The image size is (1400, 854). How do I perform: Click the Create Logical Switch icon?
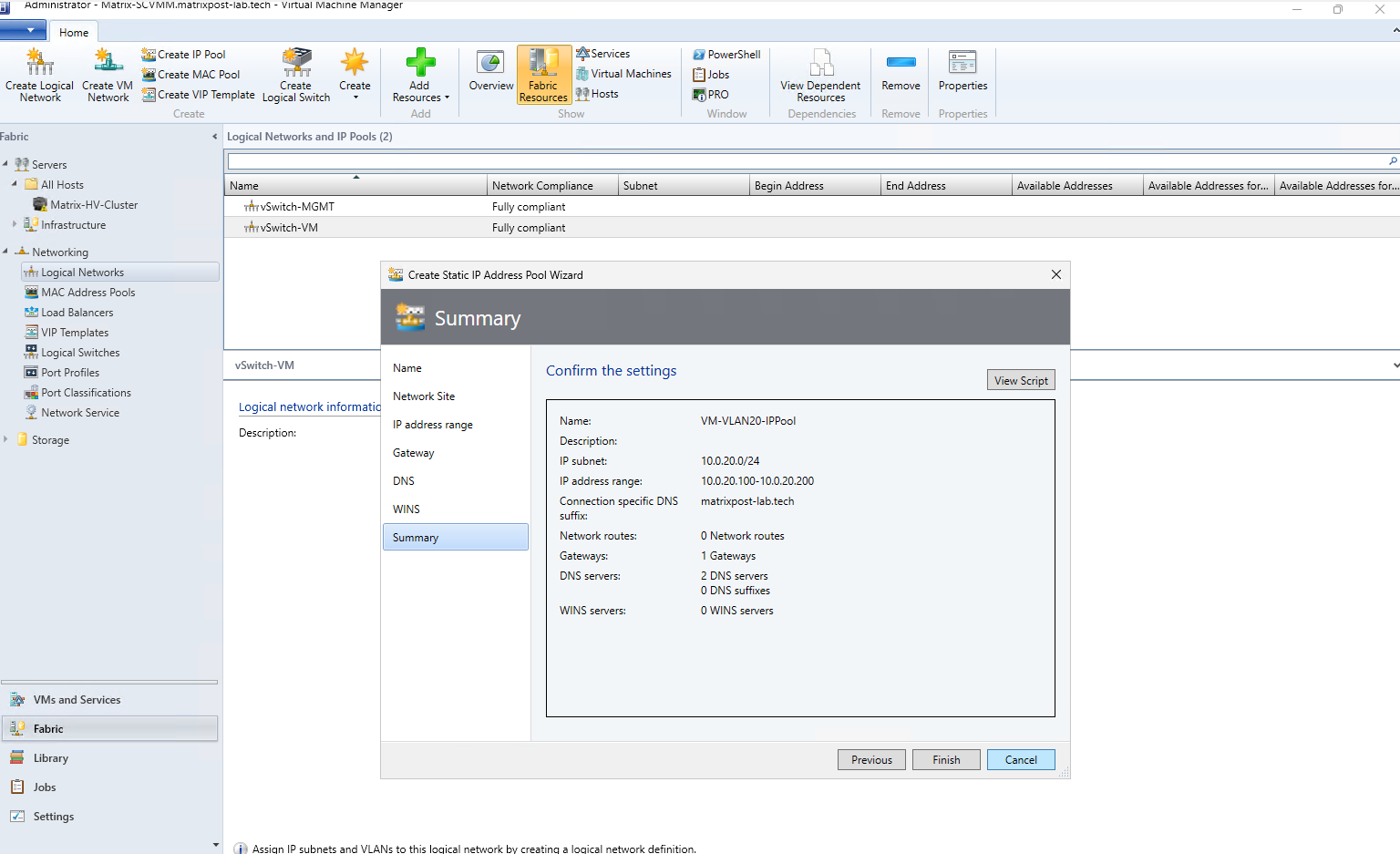click(296, 62)
